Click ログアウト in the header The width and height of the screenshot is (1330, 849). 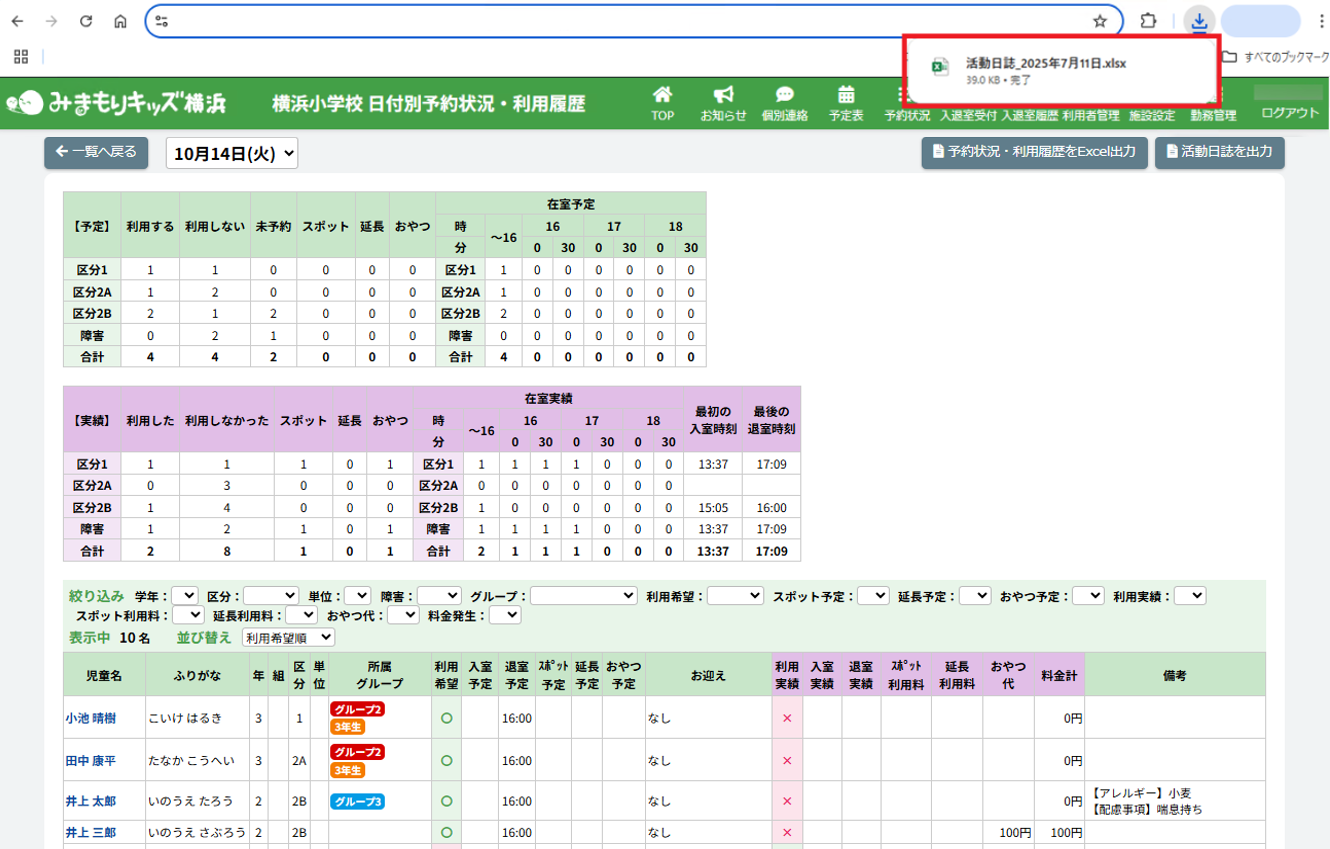tap(1290, 113)
